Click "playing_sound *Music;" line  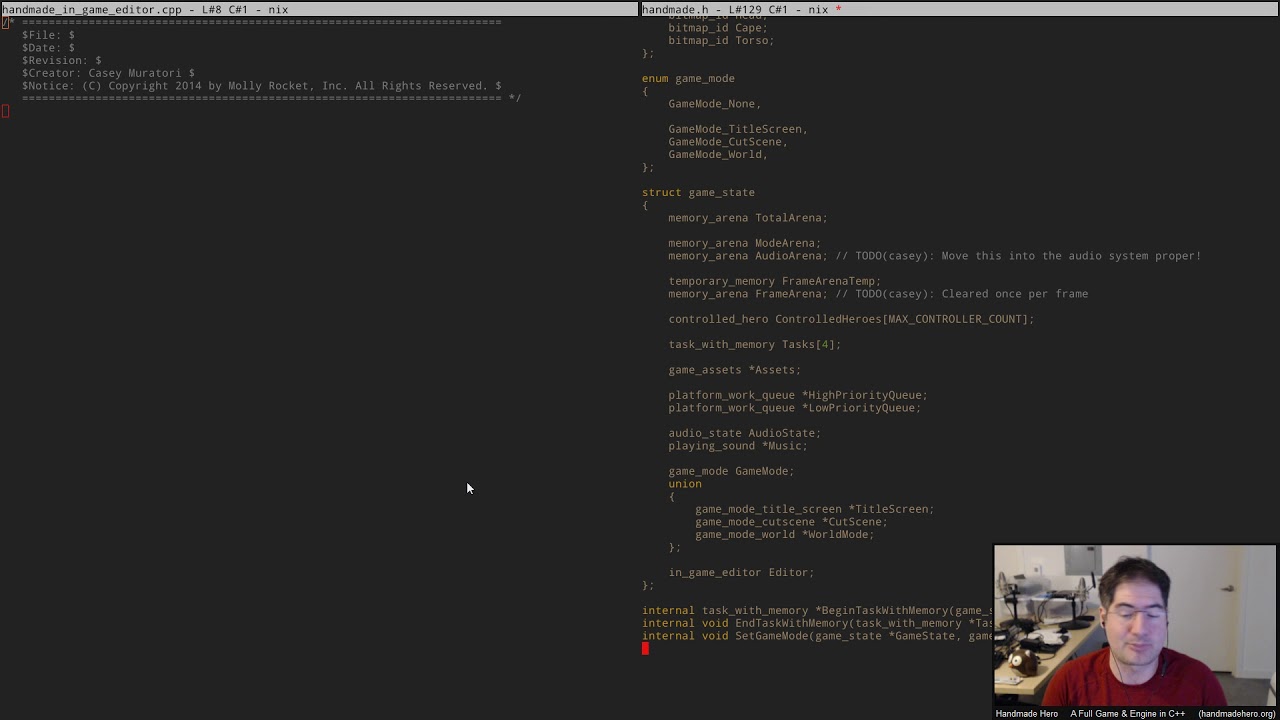738,446
